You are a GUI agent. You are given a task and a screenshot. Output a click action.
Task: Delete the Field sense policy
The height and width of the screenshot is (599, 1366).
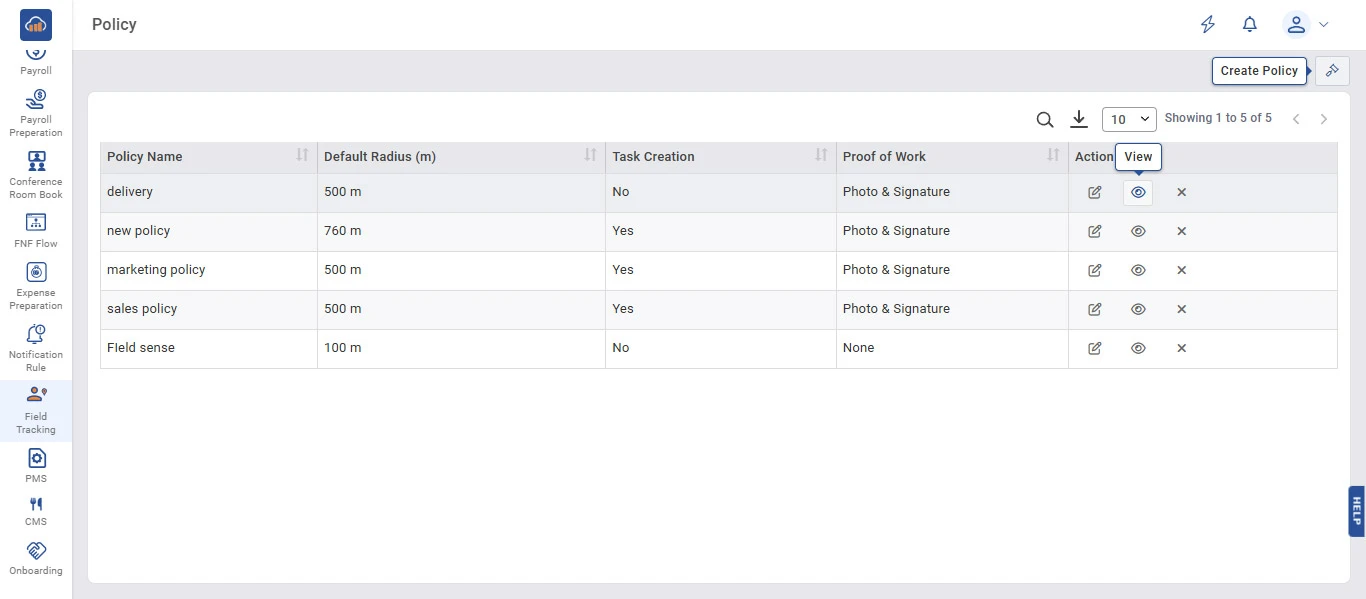pos(1181,348)
